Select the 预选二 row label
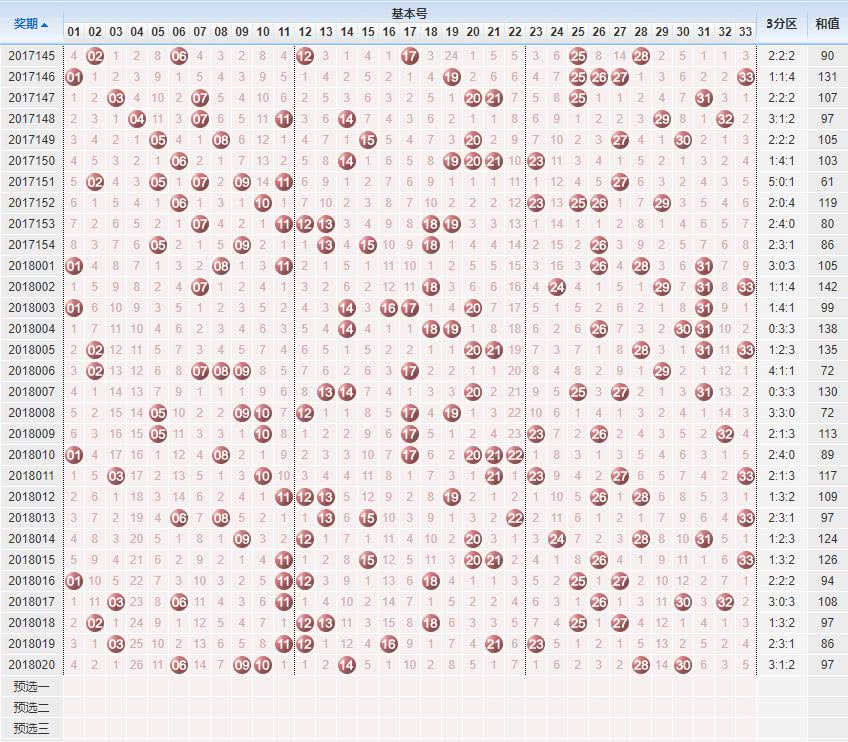This screenshot has width=848, height=742. [x=31, y=707]
